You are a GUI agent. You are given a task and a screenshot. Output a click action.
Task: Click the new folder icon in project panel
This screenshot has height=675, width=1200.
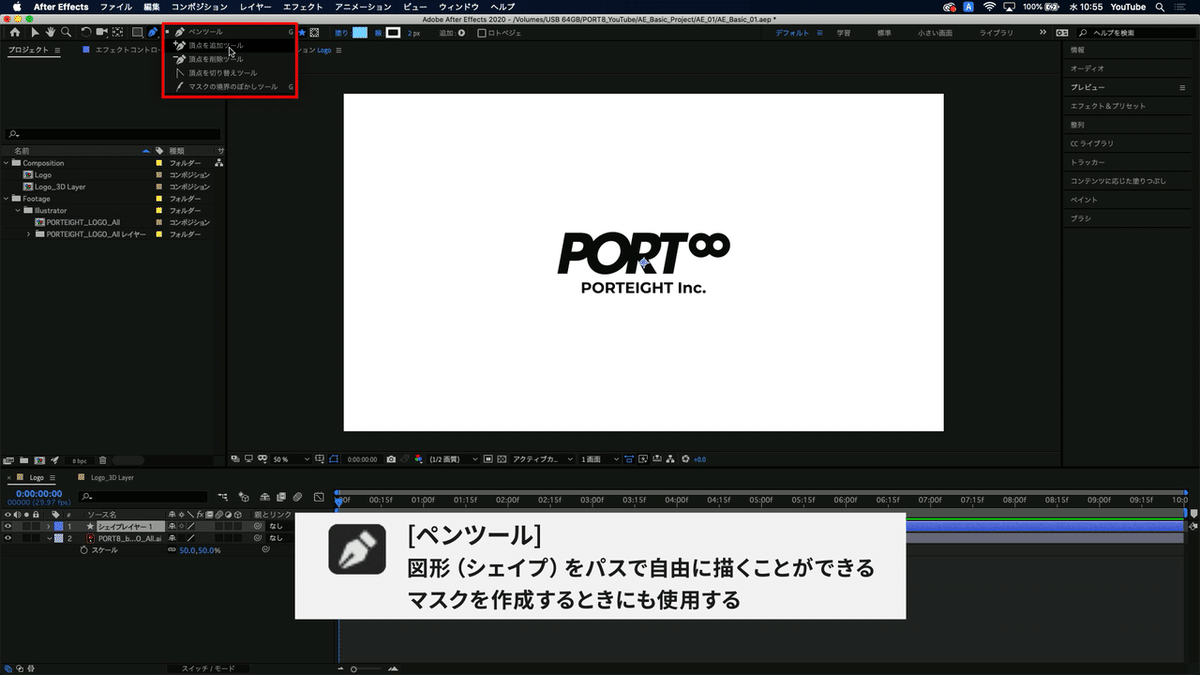[25, 460]
